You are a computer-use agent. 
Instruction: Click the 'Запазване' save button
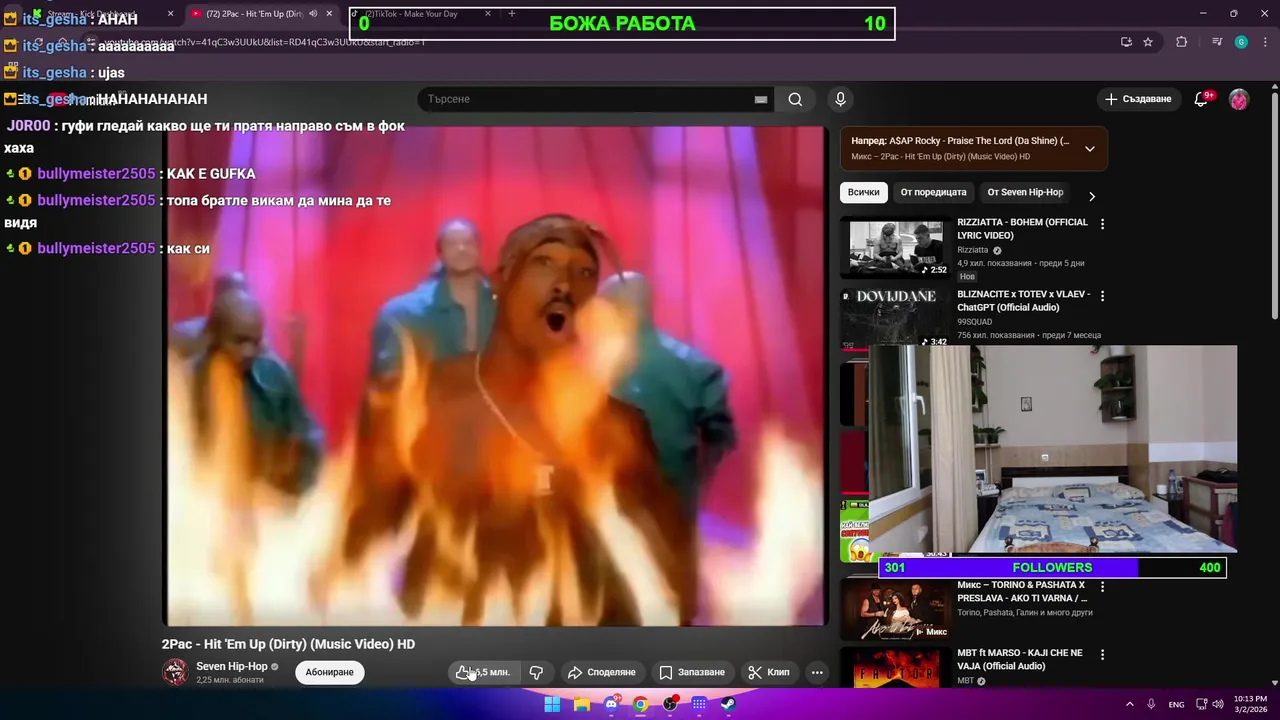click(692, 672)
